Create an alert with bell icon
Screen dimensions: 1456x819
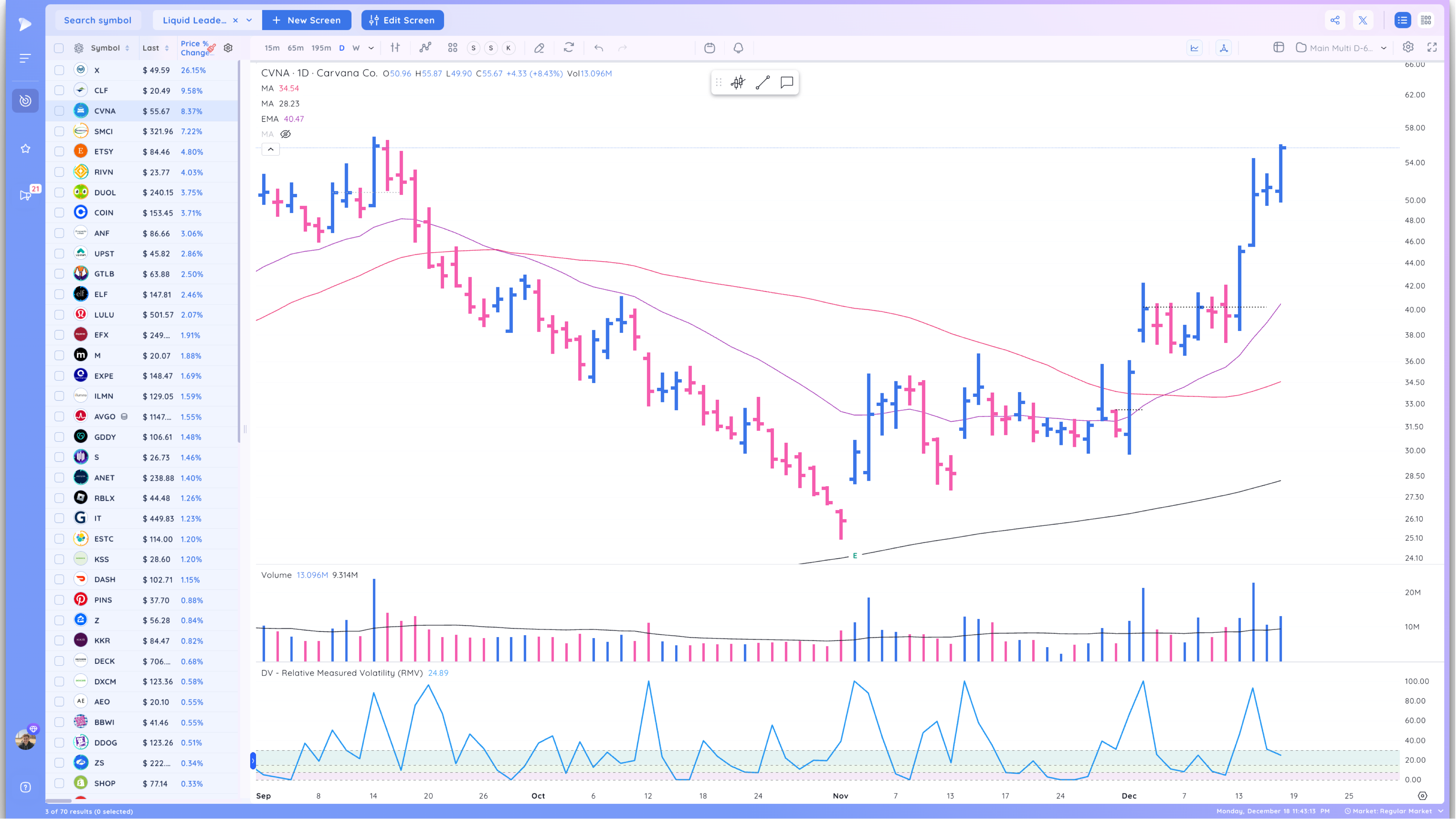pos(738,48)
